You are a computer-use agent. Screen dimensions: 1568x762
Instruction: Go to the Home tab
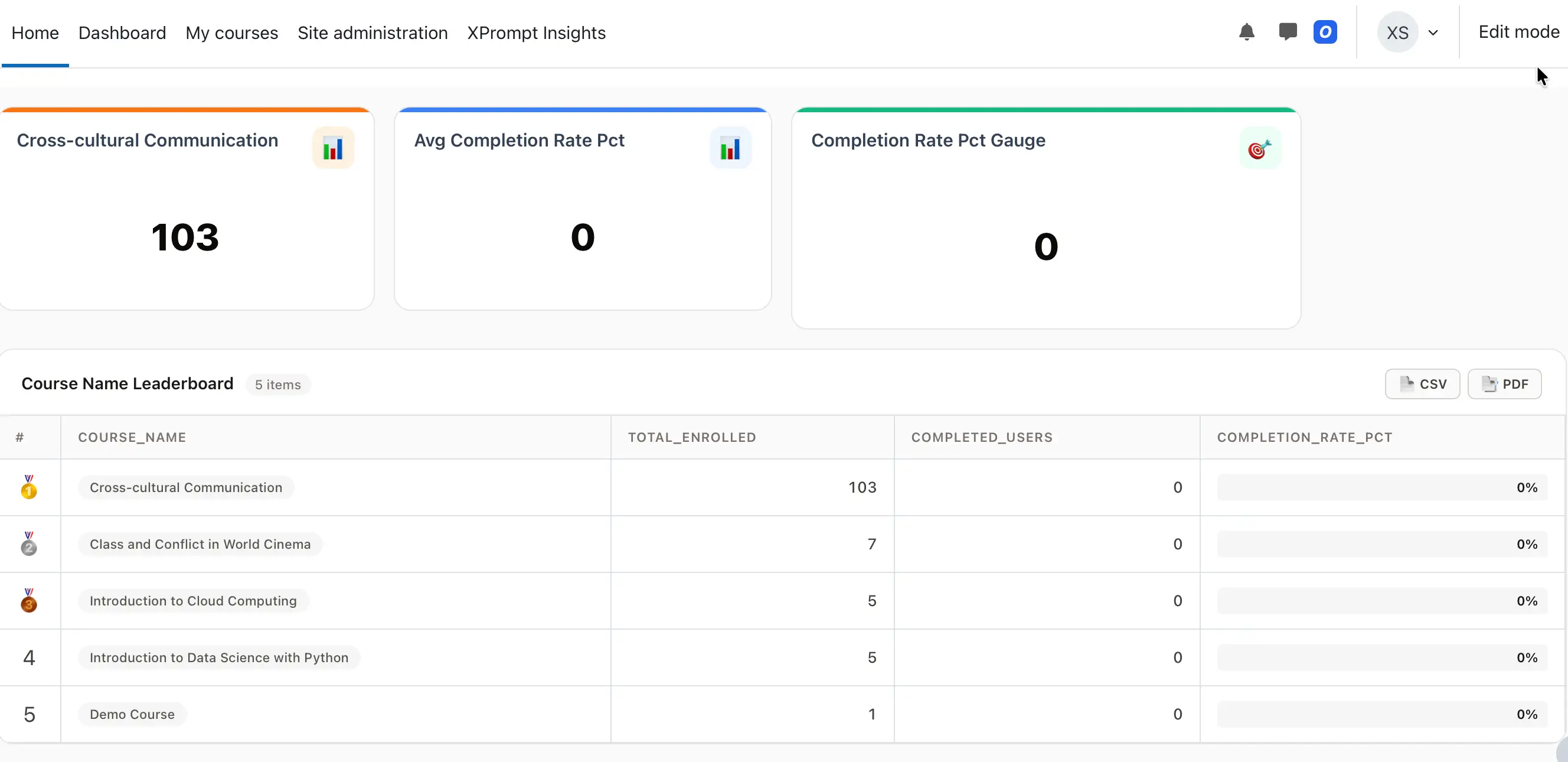click(35, 33)
